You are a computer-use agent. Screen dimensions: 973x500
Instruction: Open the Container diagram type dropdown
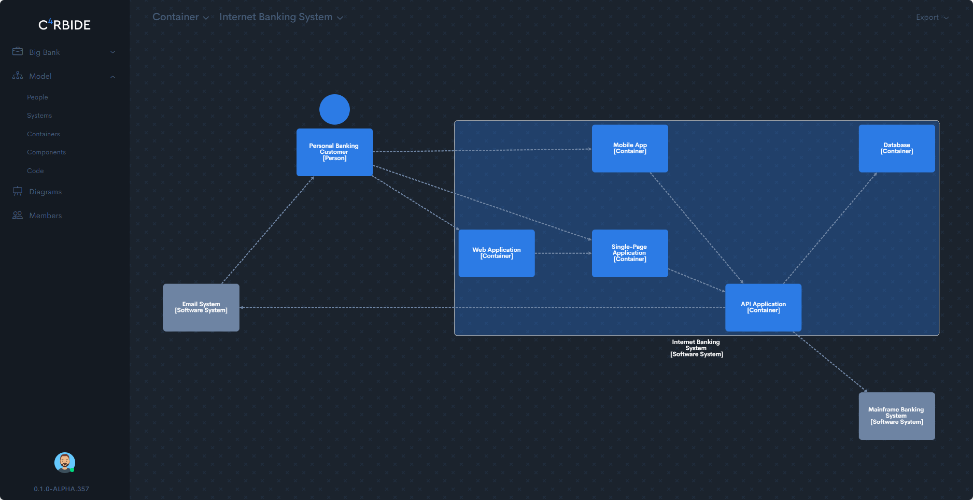click(x=181, y=17)
